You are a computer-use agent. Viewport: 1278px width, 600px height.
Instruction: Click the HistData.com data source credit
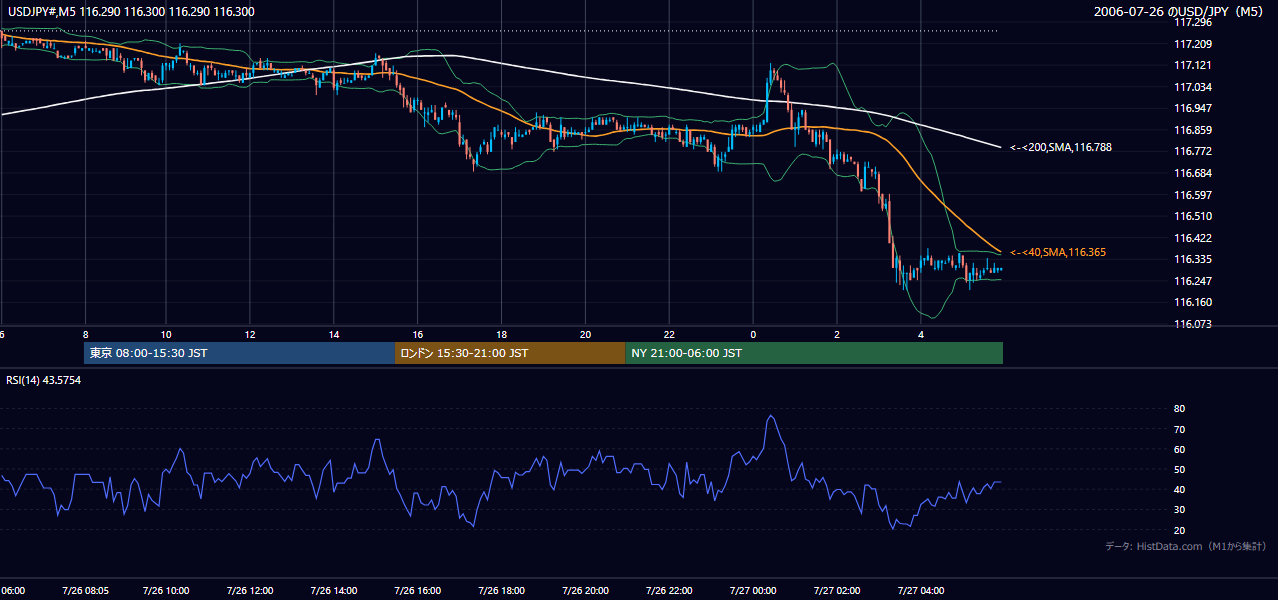coord(1185,546)
